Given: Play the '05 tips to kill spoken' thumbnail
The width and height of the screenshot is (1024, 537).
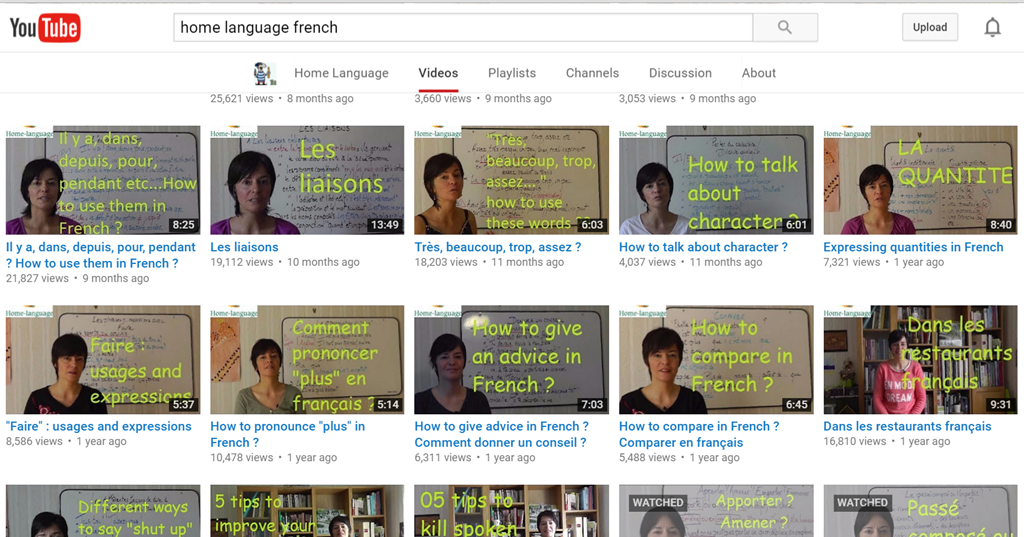Looking at the screenshot, I should 511,511.
